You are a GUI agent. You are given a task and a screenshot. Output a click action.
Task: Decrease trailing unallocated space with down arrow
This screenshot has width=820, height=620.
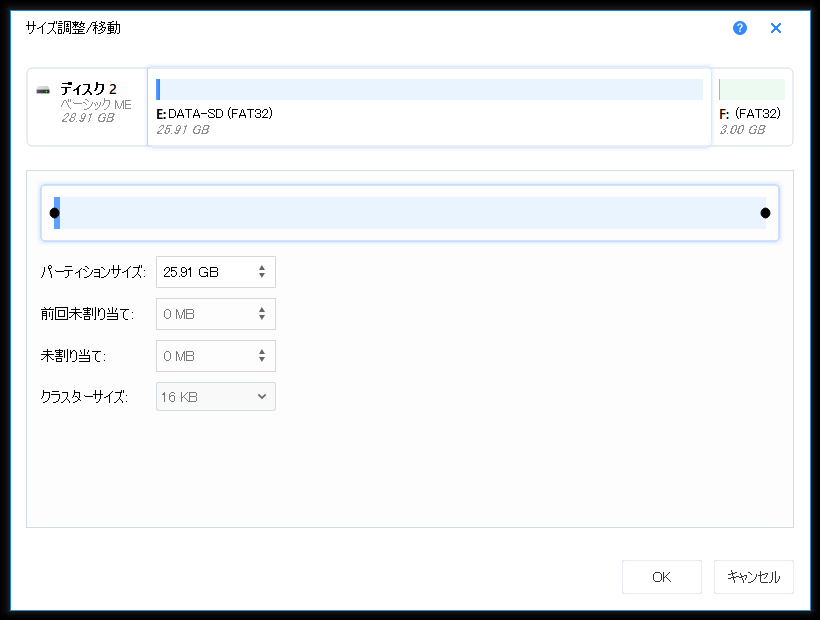coord(262,361)
